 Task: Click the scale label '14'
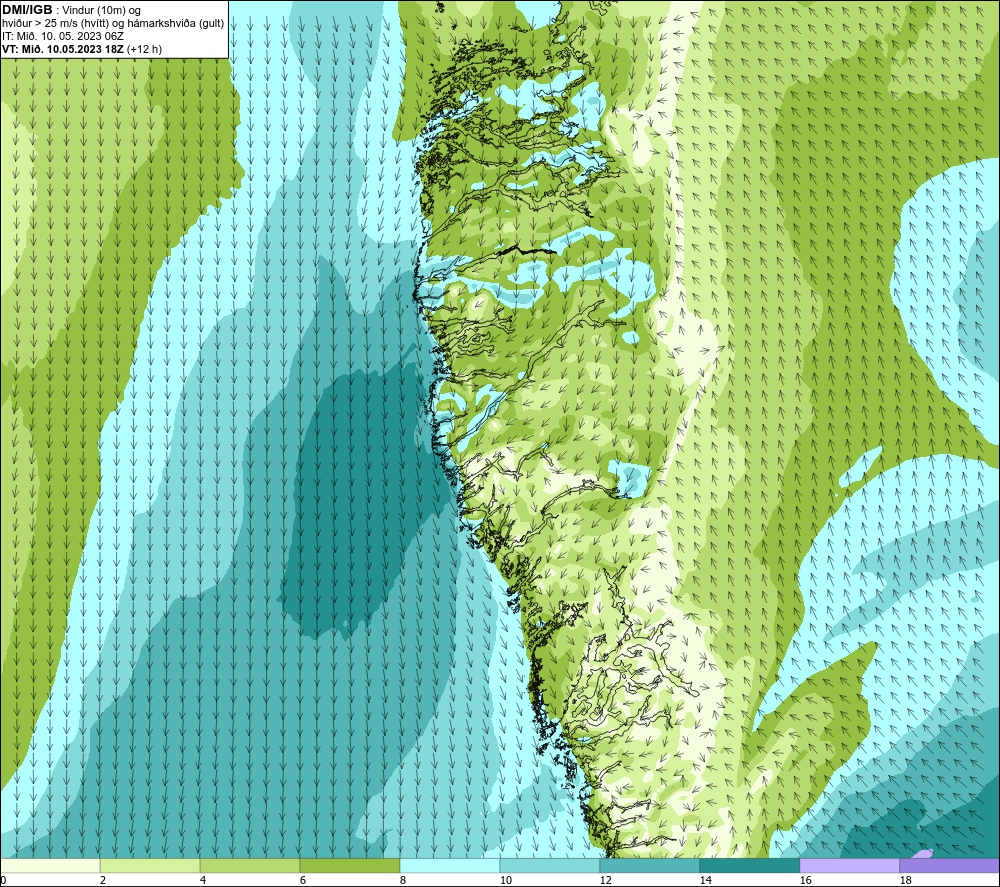click(x=705, y=881)
